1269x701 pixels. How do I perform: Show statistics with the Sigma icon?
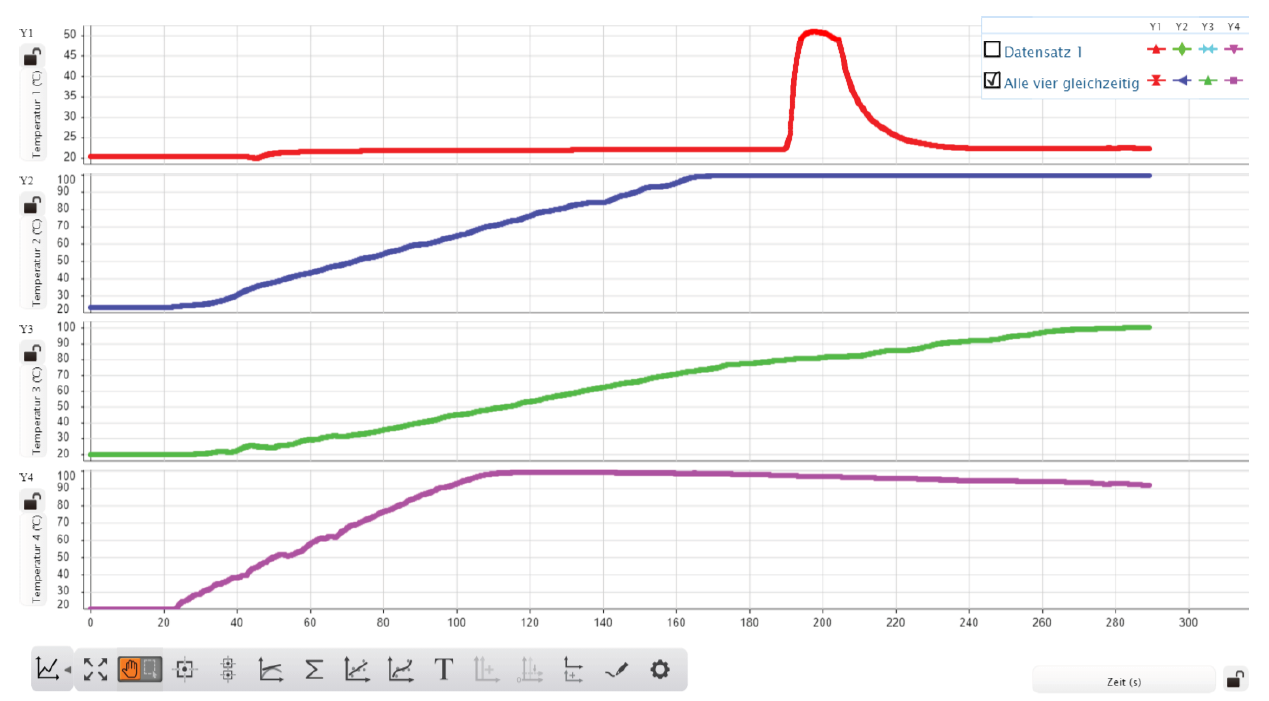[x=314, y=669]
